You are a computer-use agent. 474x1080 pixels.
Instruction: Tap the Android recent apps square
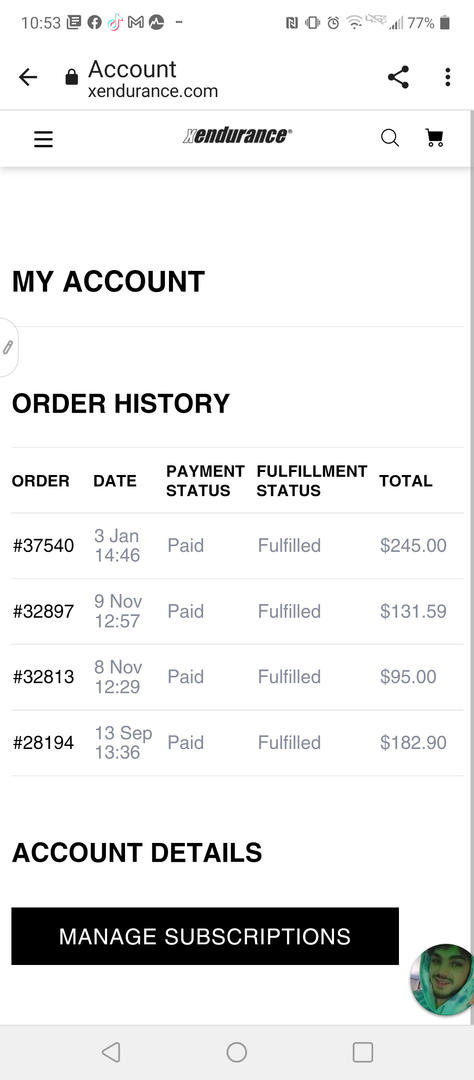point(362,1052)
